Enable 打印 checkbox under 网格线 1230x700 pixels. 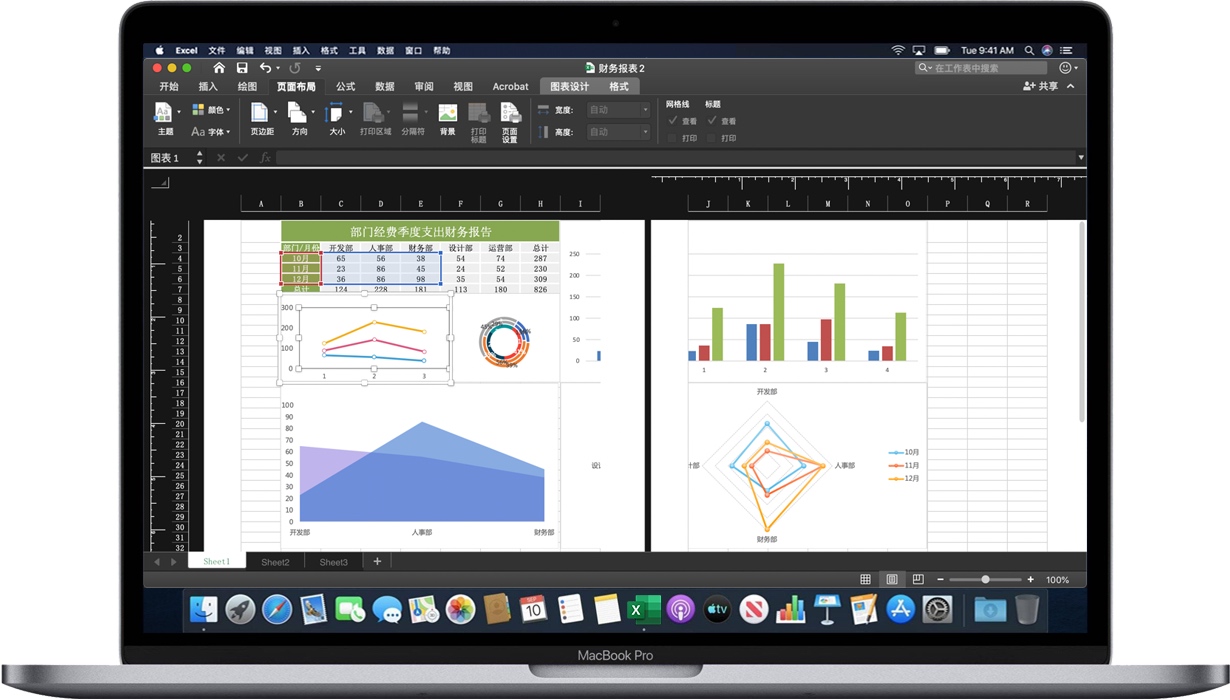(x=672, y=137)
